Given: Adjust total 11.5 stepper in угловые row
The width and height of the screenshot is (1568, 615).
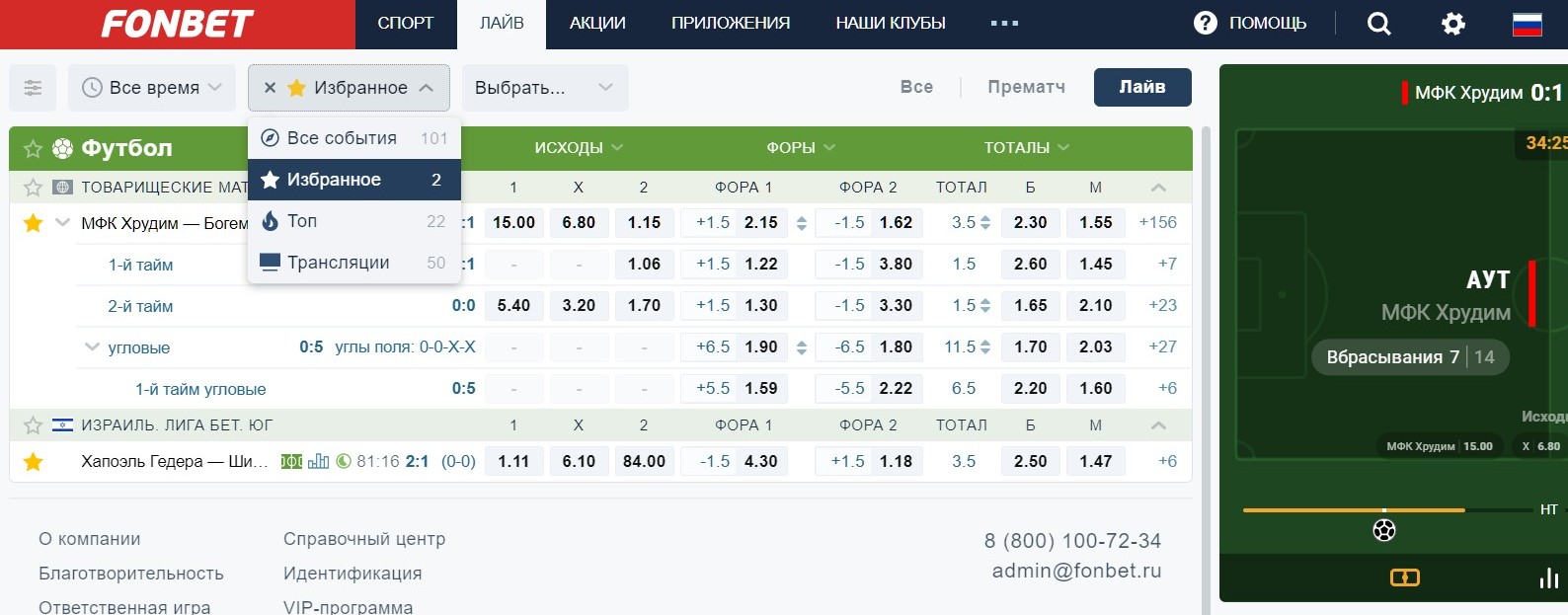Looking at the screenshot, I should [984, 347].
